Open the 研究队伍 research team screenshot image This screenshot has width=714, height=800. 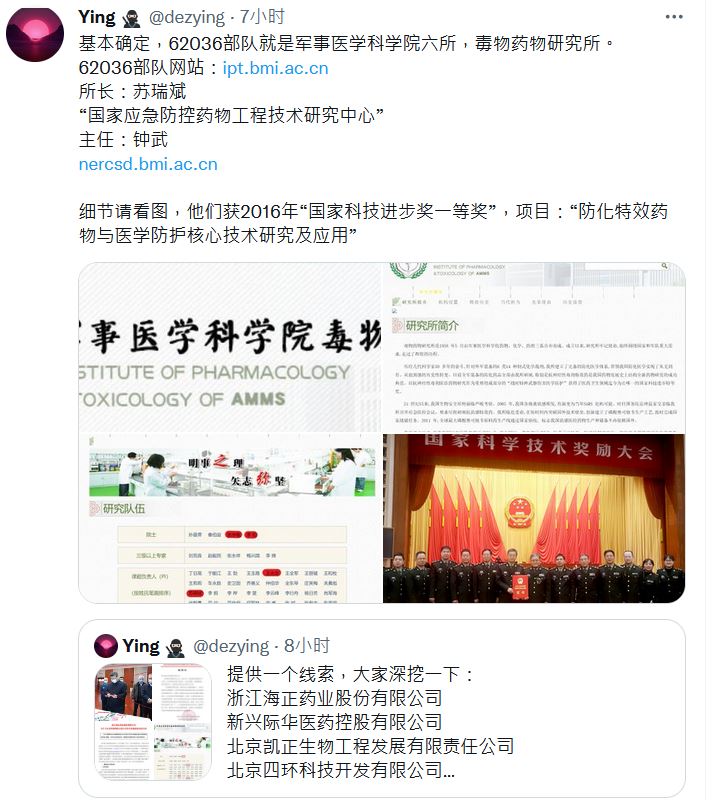click(230, 518)
